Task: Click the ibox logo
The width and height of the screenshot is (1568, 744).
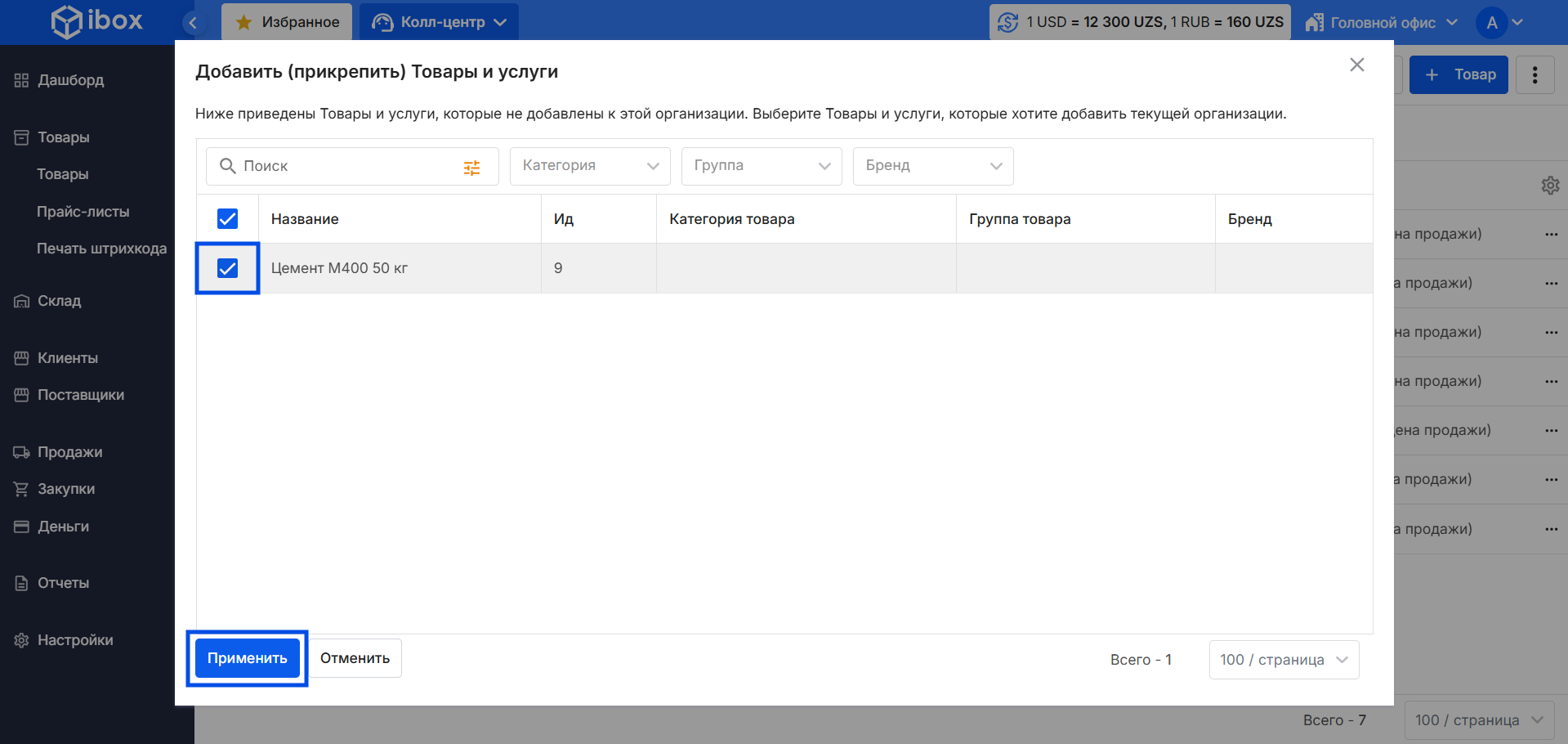Action: [x=97, y=21]
